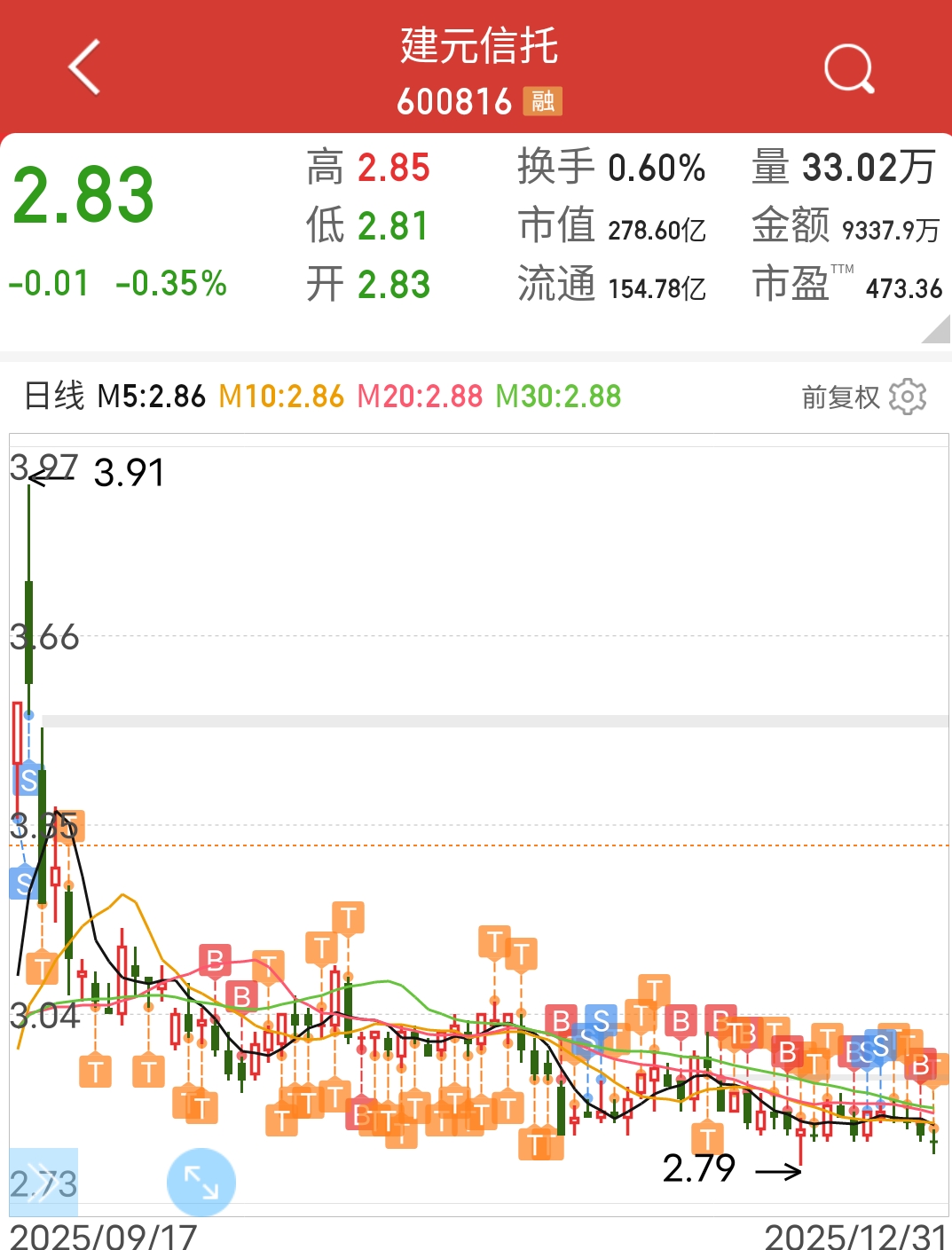The height and width of the screenshot is (1250, 952).
Task: Tap amount value 9337.9万
Action: (x=890, y=231)
